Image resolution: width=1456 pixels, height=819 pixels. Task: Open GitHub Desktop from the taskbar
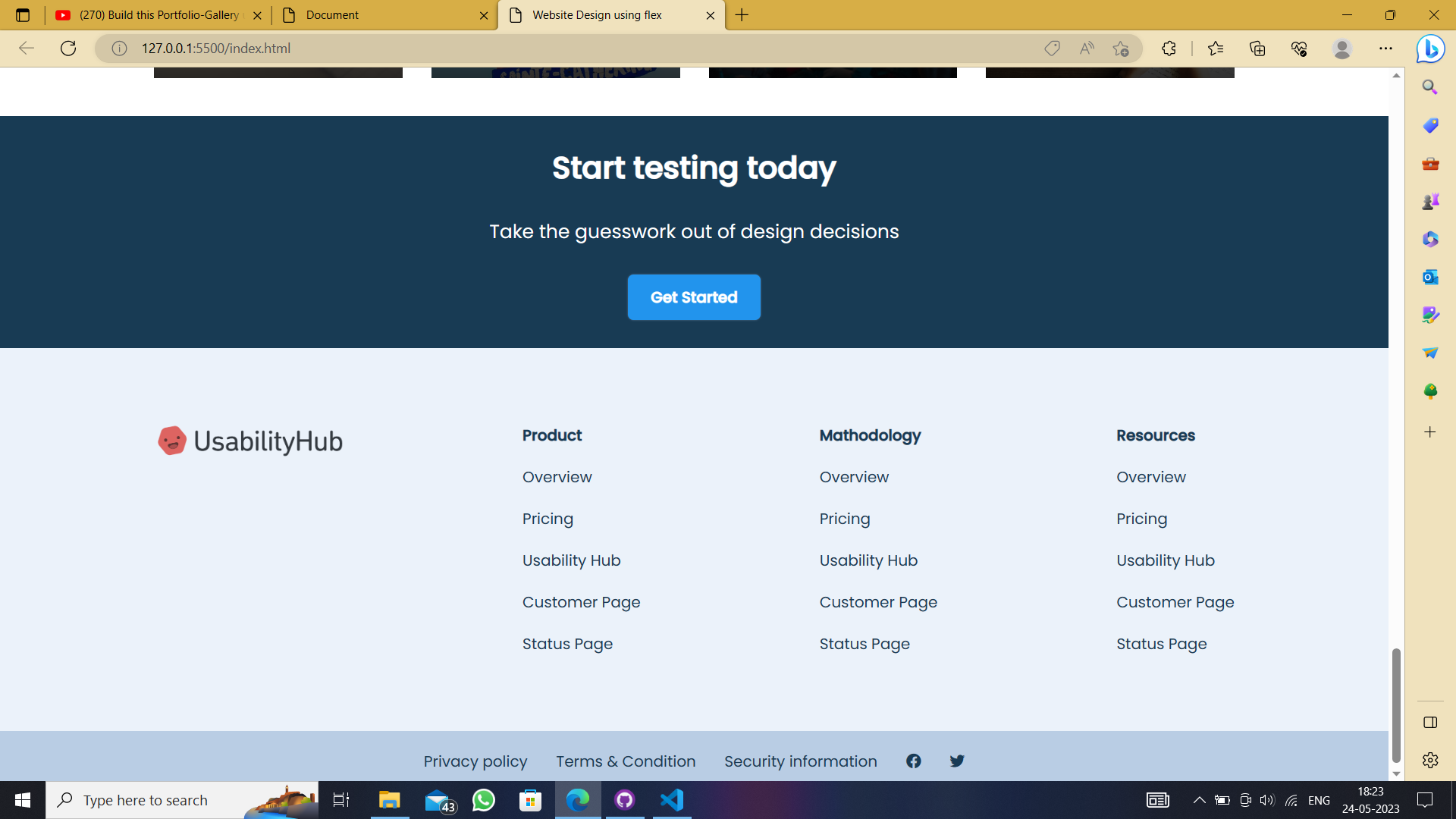624,799
